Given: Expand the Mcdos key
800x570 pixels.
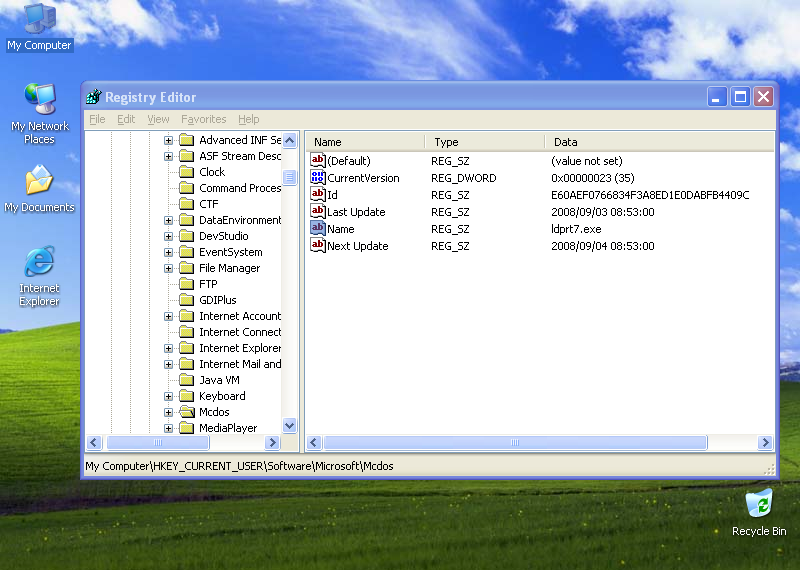Looking at the screenshot, I should [x=168, y=412].
